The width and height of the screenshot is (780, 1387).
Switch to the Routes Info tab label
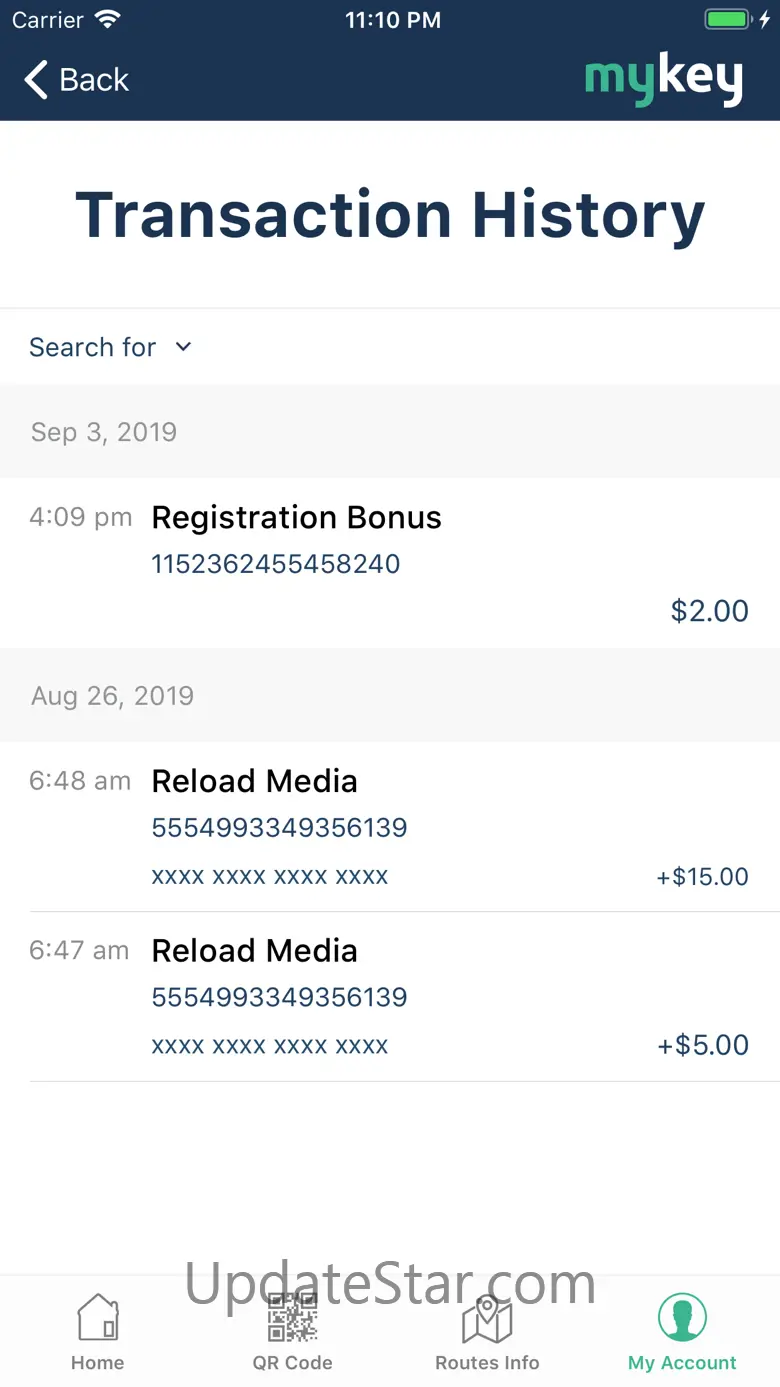tap(487, 1363)
